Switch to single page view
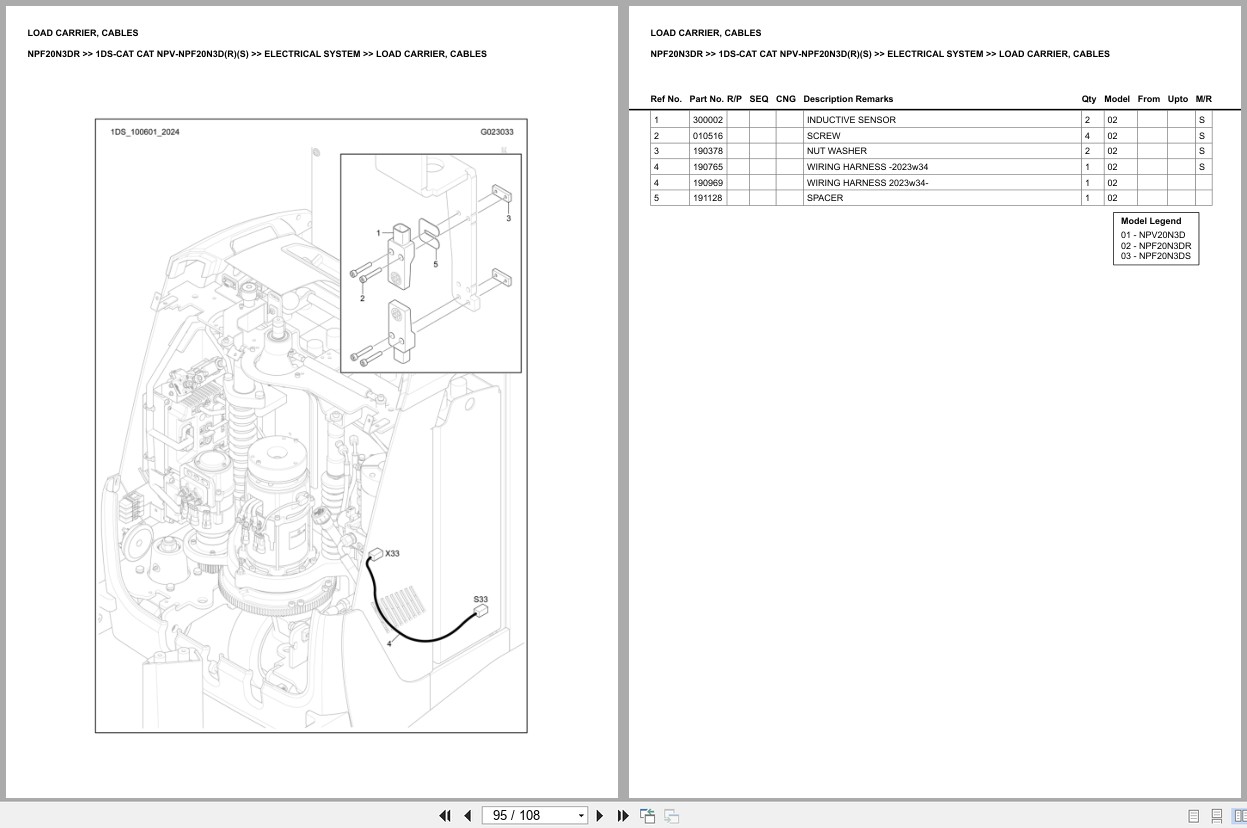The height and width of the screenshot is (828, 1247). (1193, 816)
